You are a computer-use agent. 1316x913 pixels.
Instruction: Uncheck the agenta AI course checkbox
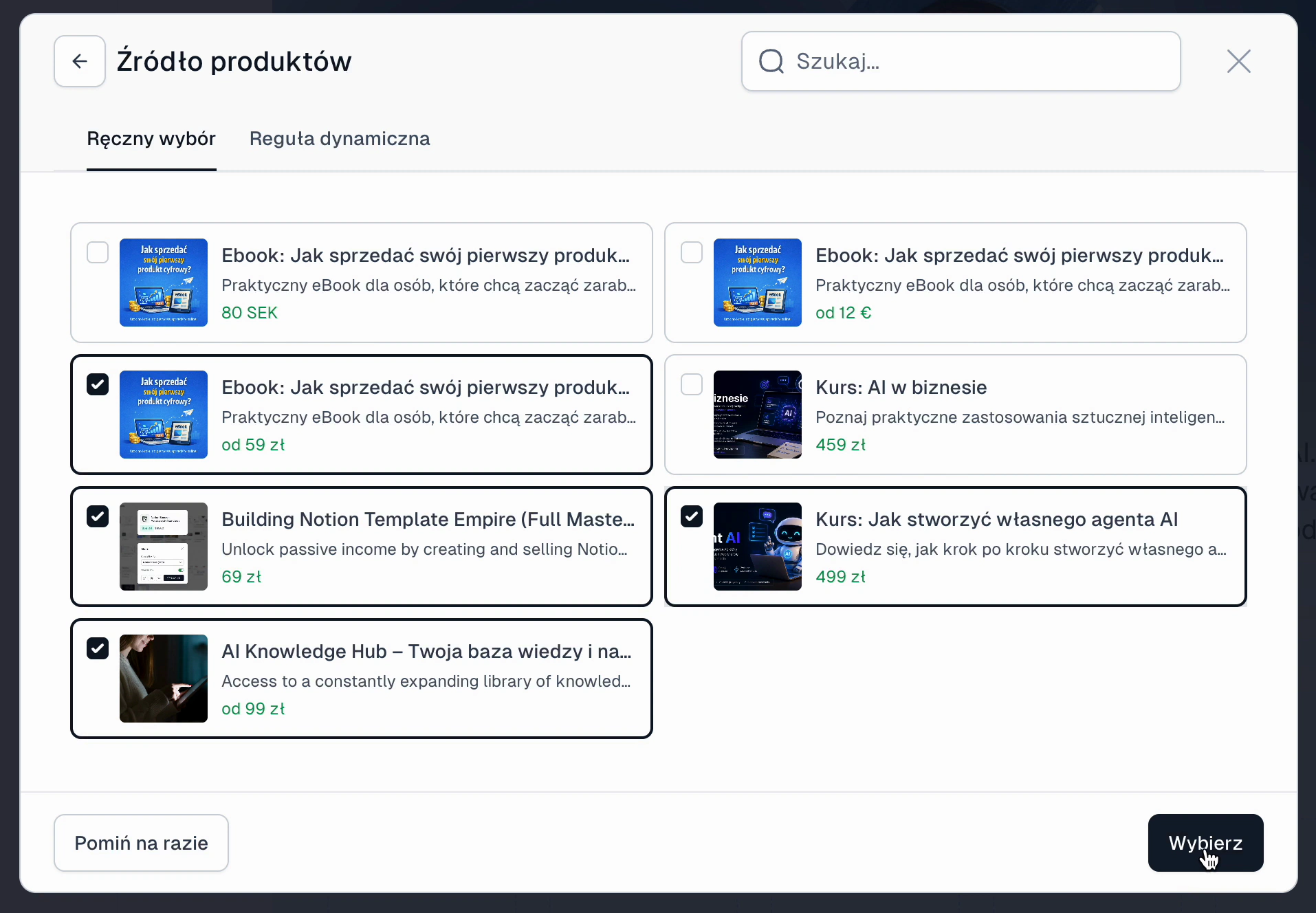click(x=692, y=516)
